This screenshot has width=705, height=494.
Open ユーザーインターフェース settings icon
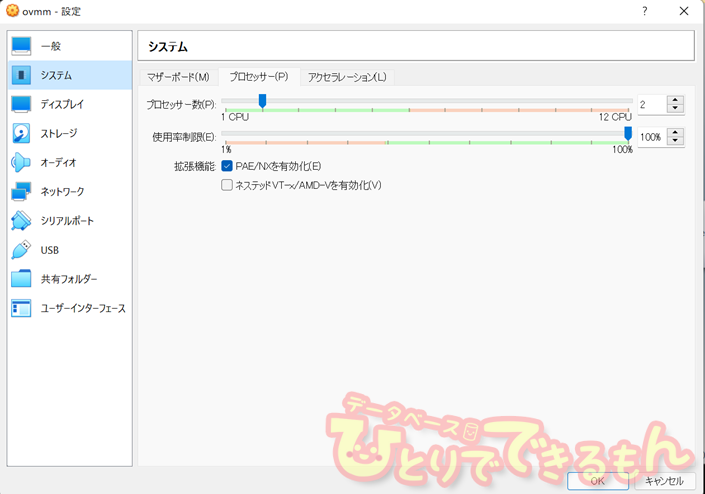click(22, 308)
